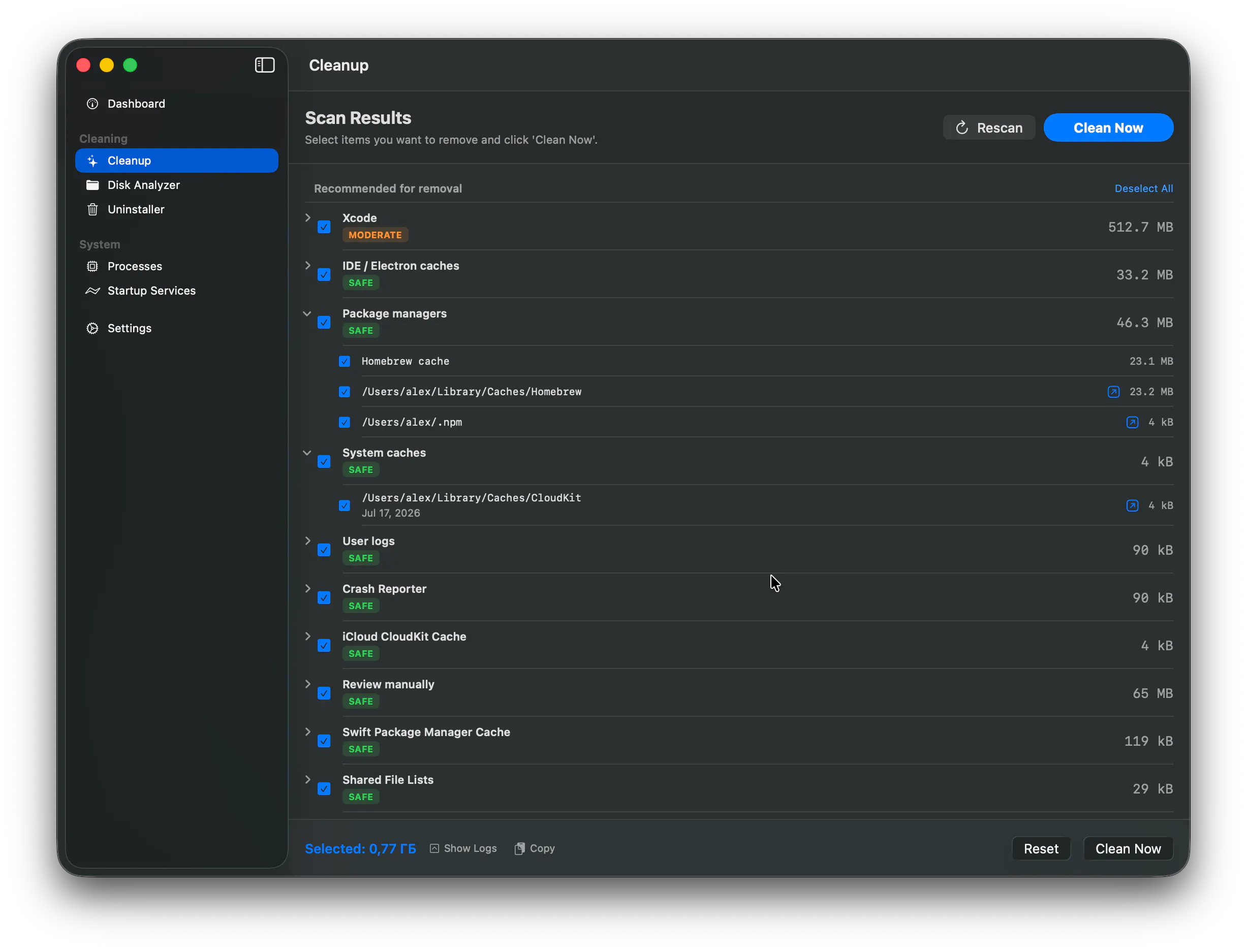Collapse the Package managers row
The width and height of the screenshot is (1247, 952).
pyautogui.click(x=307, y=313)
